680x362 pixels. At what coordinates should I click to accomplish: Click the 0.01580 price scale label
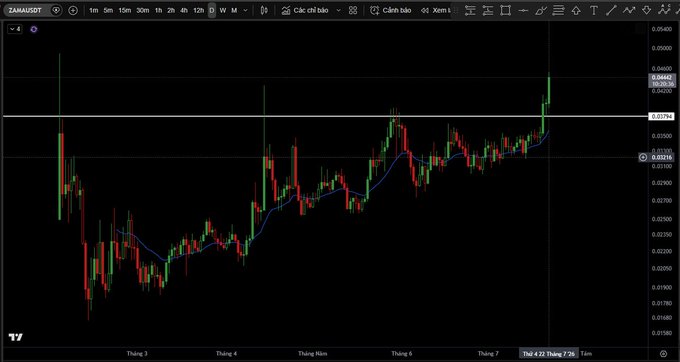pyautogui.click(x=662, y=333)
